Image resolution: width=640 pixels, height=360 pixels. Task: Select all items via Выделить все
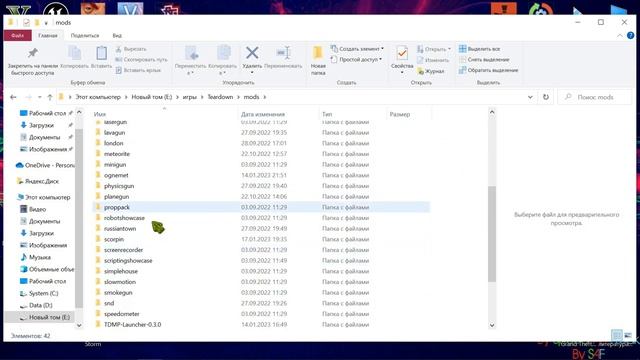pos(480,49)
